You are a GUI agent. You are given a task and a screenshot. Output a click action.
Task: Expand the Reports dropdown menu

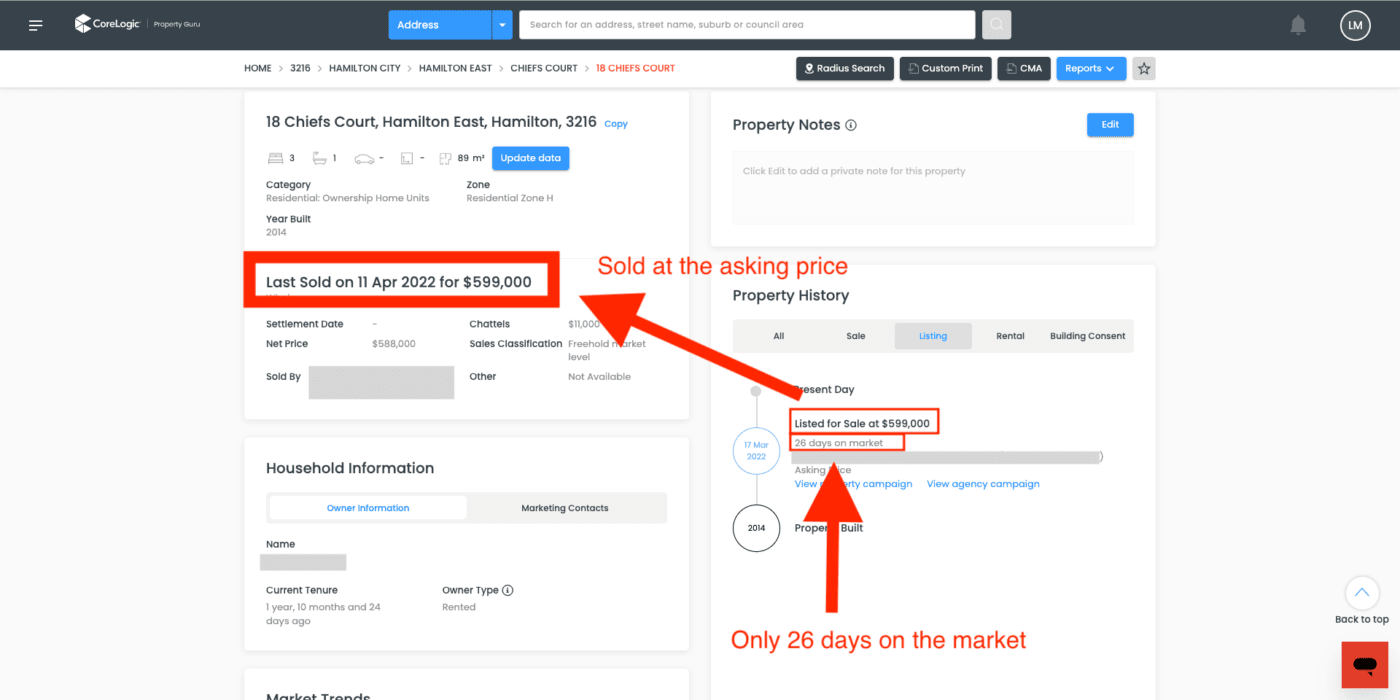[1090, 69]
